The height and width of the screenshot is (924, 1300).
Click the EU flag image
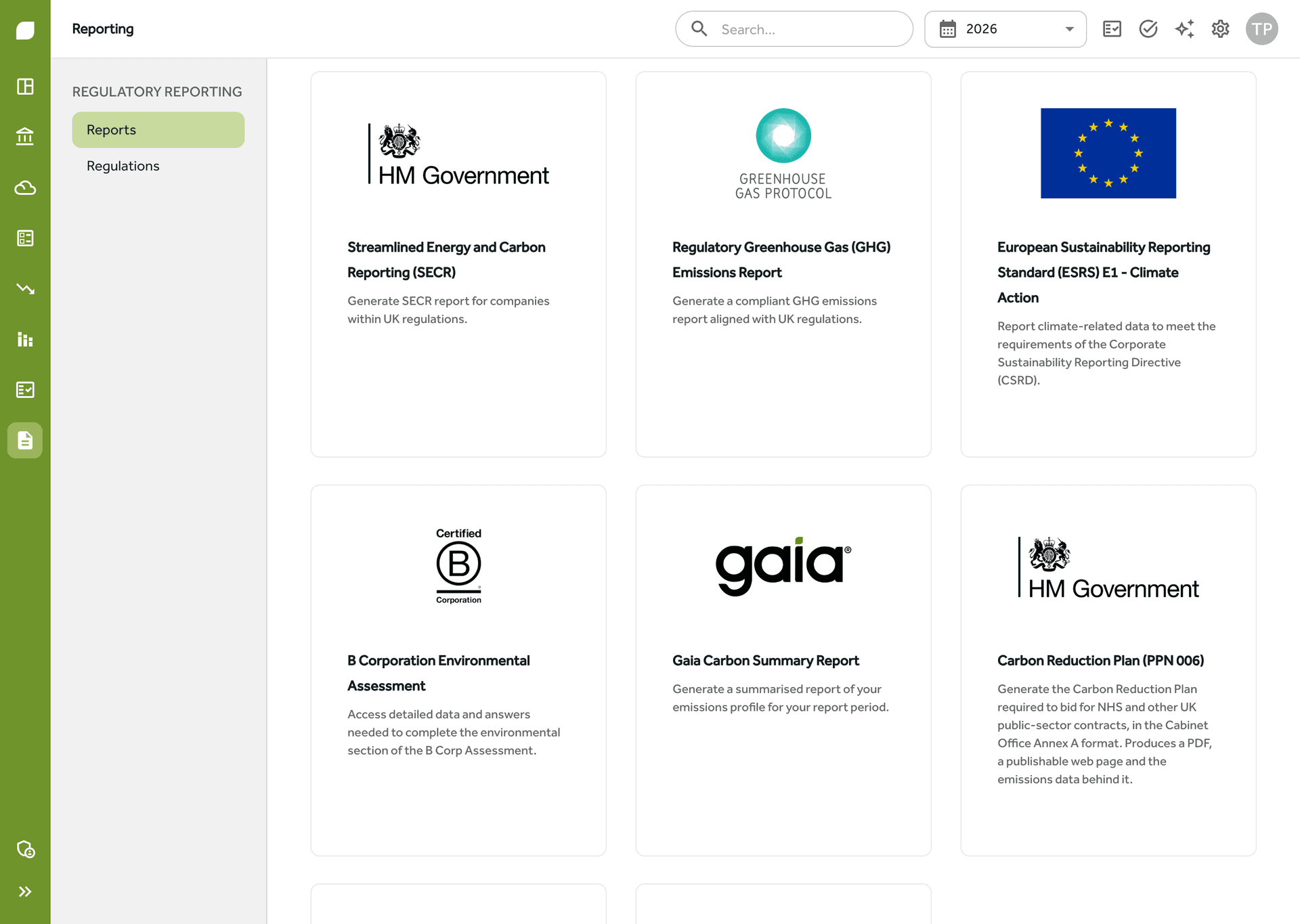click(1108, 153)
